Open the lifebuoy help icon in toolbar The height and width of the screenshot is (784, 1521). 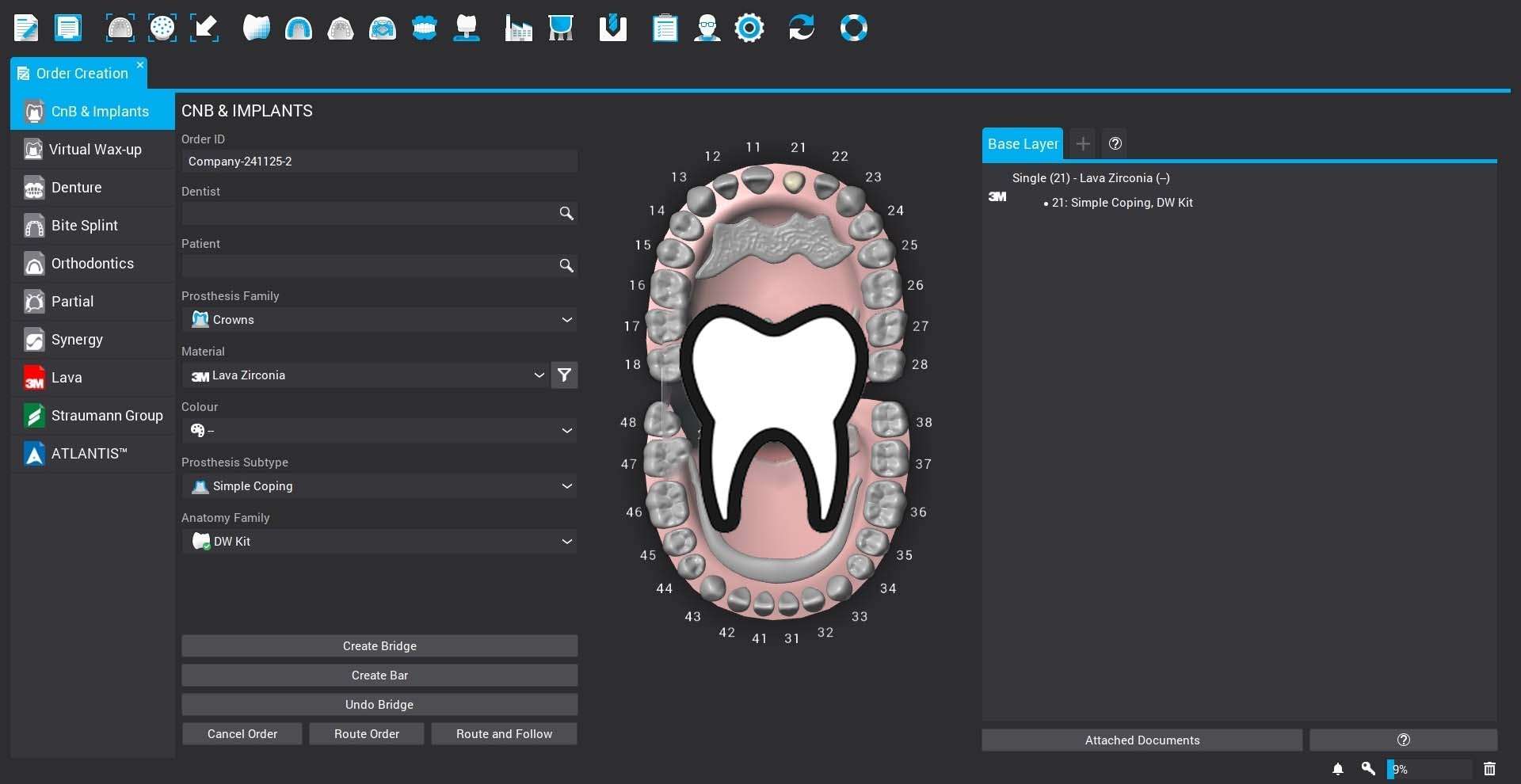853,29
